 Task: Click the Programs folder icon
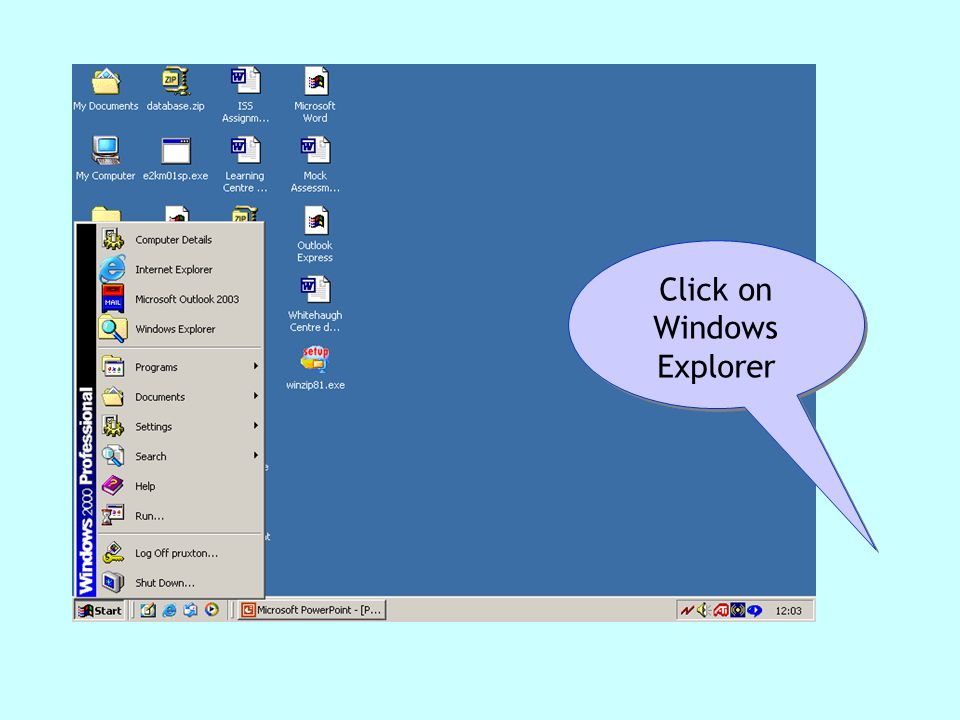pyautogui.click(x=113, y=366)
